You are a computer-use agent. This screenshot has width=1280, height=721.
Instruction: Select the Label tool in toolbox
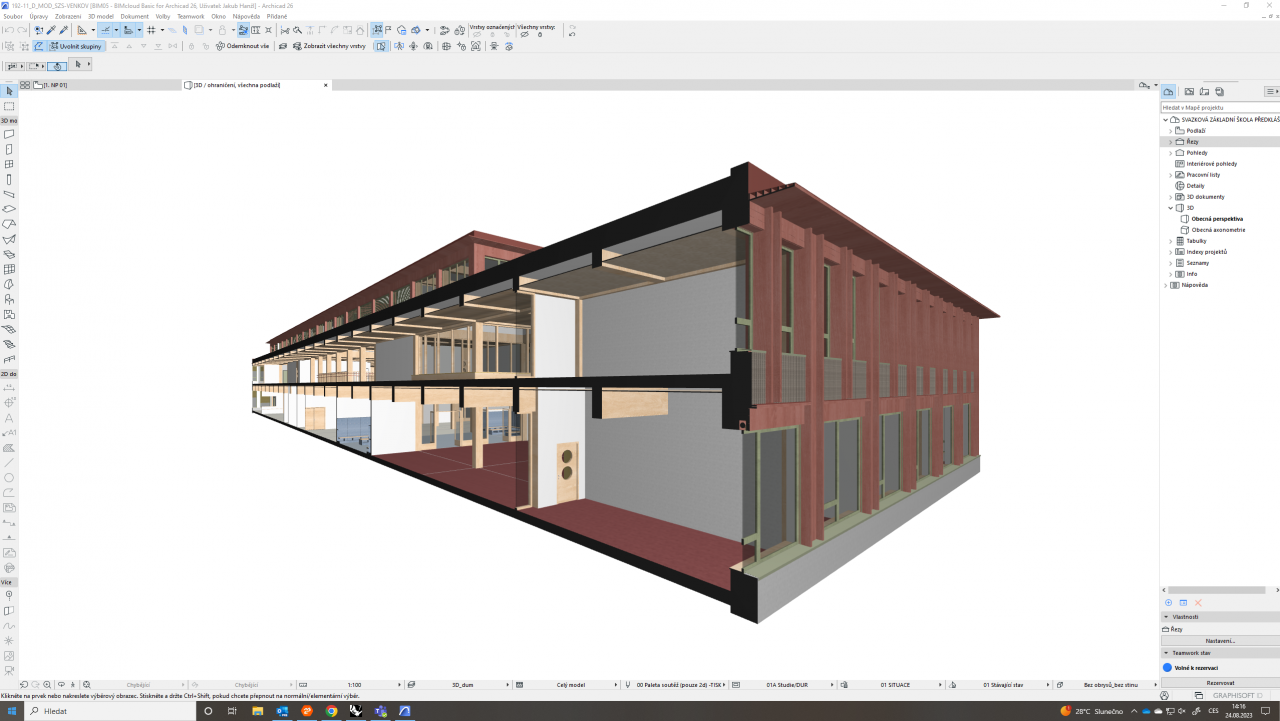coord(9,432)
